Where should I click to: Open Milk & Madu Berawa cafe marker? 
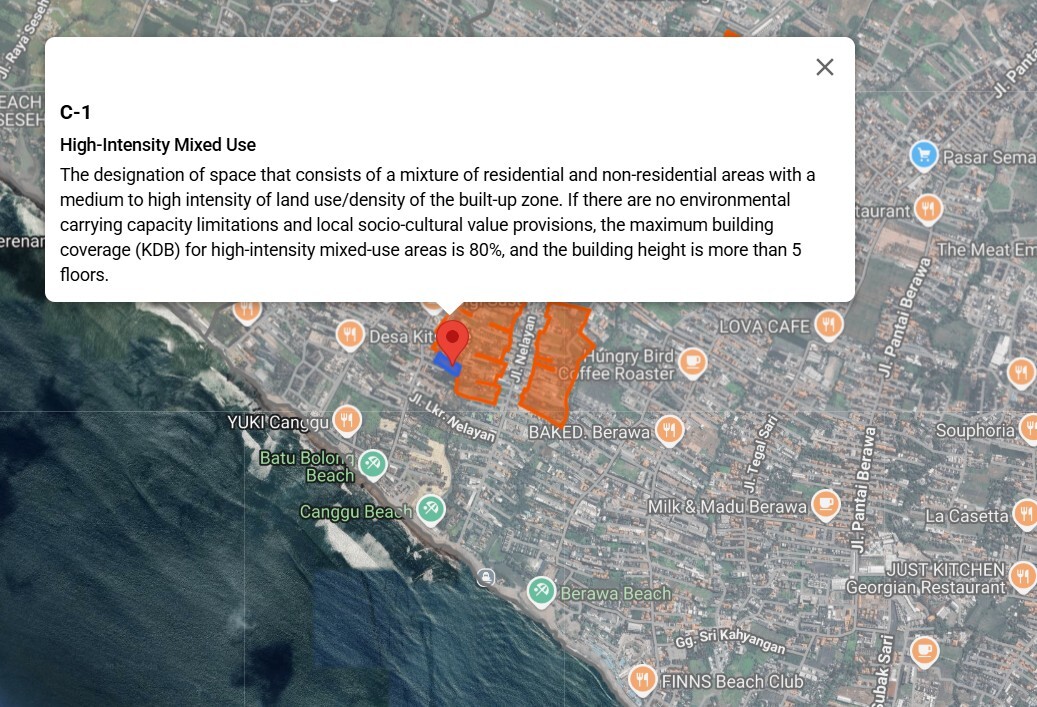[824, 504]
